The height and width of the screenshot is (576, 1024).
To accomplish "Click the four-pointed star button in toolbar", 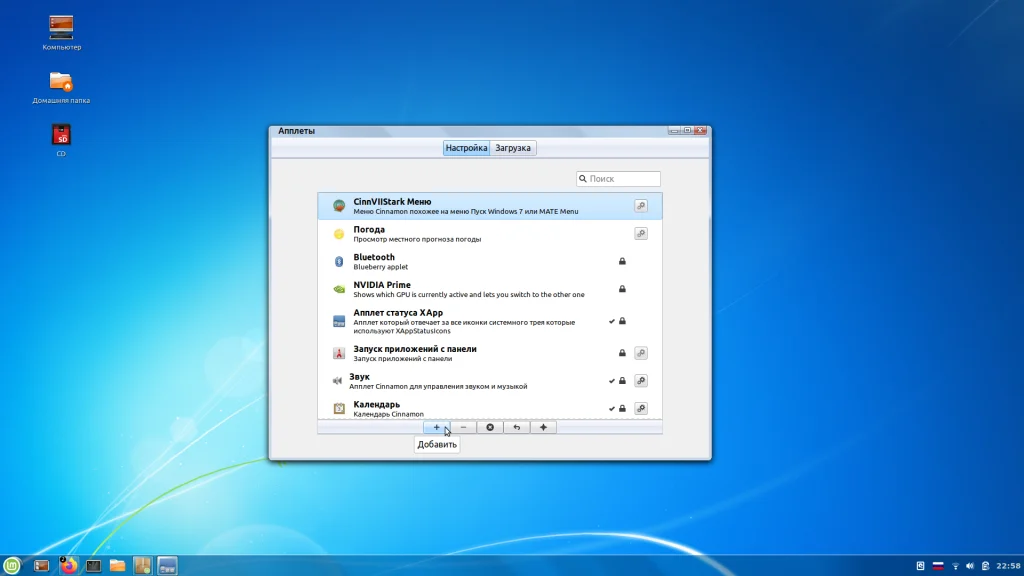I will (x=543, y=427).
